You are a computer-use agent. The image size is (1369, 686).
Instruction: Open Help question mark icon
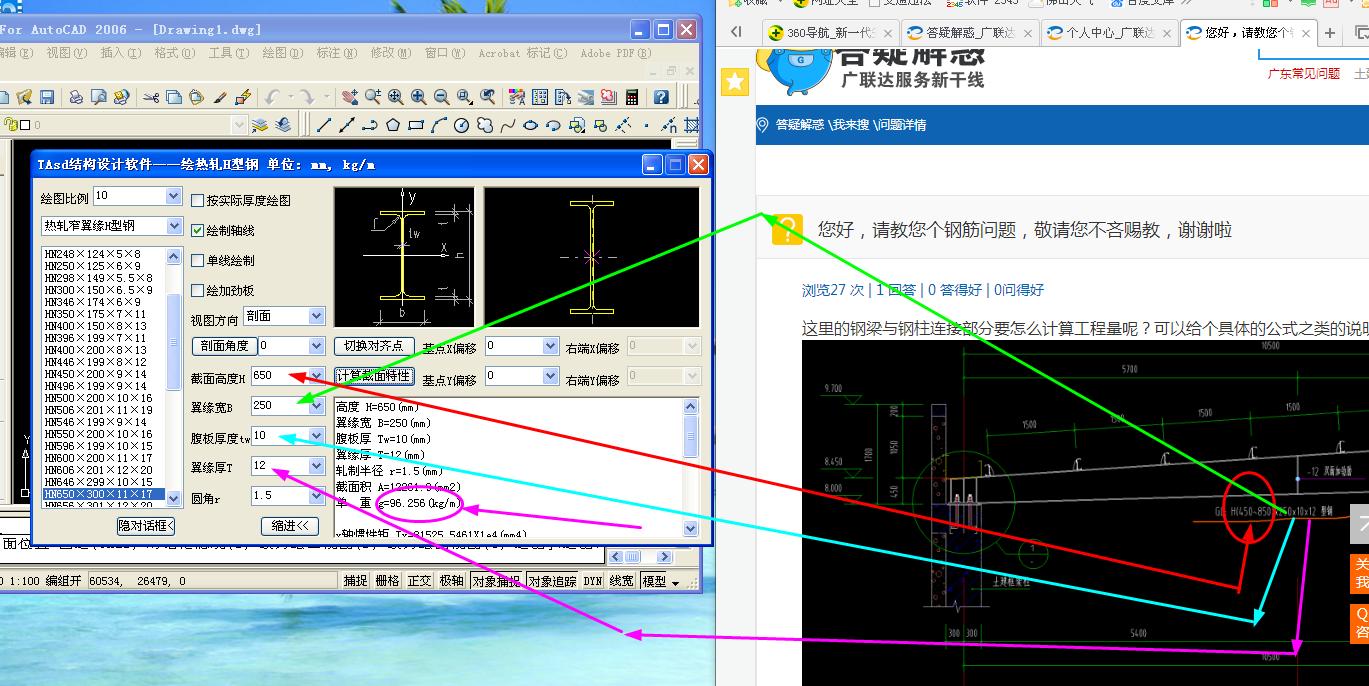[x=661, y=97]
